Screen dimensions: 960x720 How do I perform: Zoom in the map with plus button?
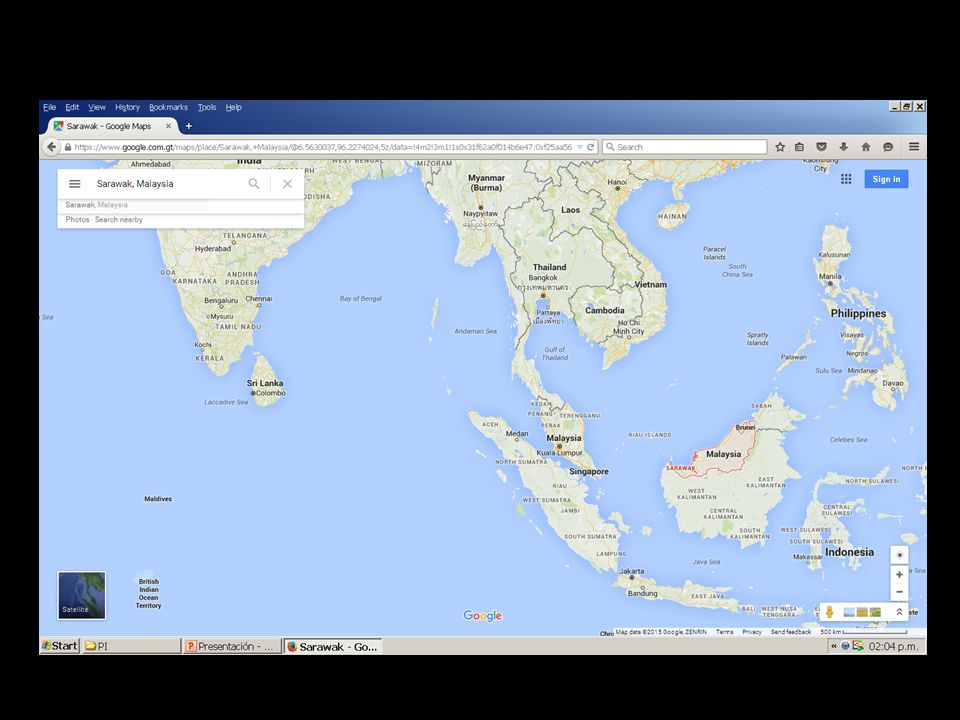(899, 574)
